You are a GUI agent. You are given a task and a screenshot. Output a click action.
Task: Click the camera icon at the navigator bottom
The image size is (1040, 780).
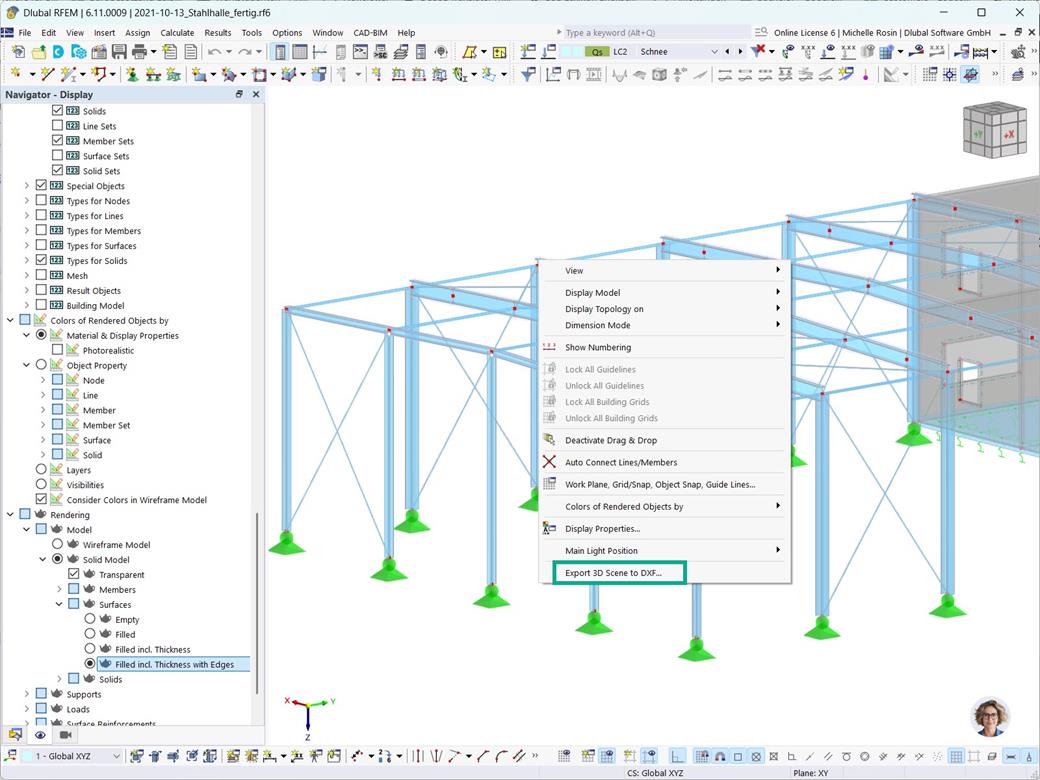pos(65,735)
